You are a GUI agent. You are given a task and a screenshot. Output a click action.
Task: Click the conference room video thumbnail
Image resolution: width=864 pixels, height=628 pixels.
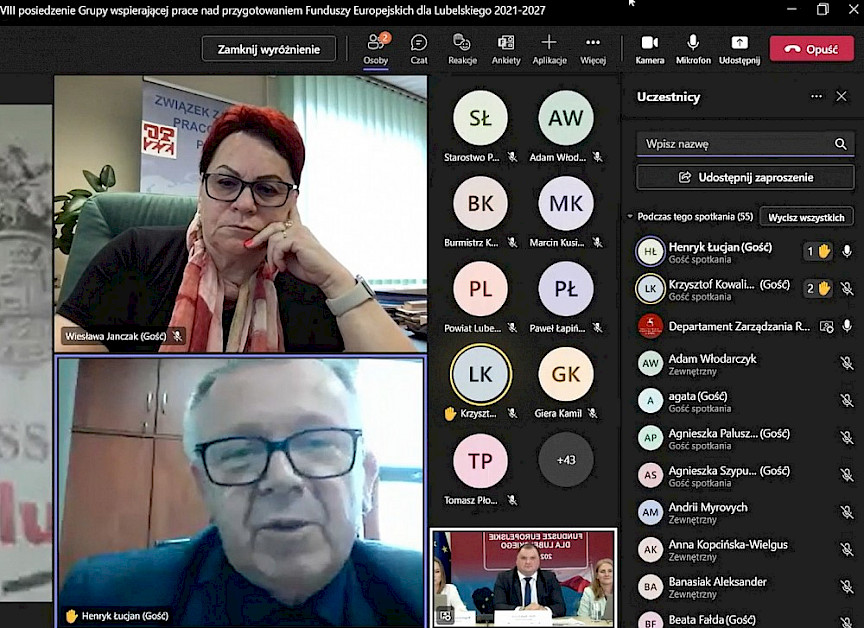pos(523,578)
